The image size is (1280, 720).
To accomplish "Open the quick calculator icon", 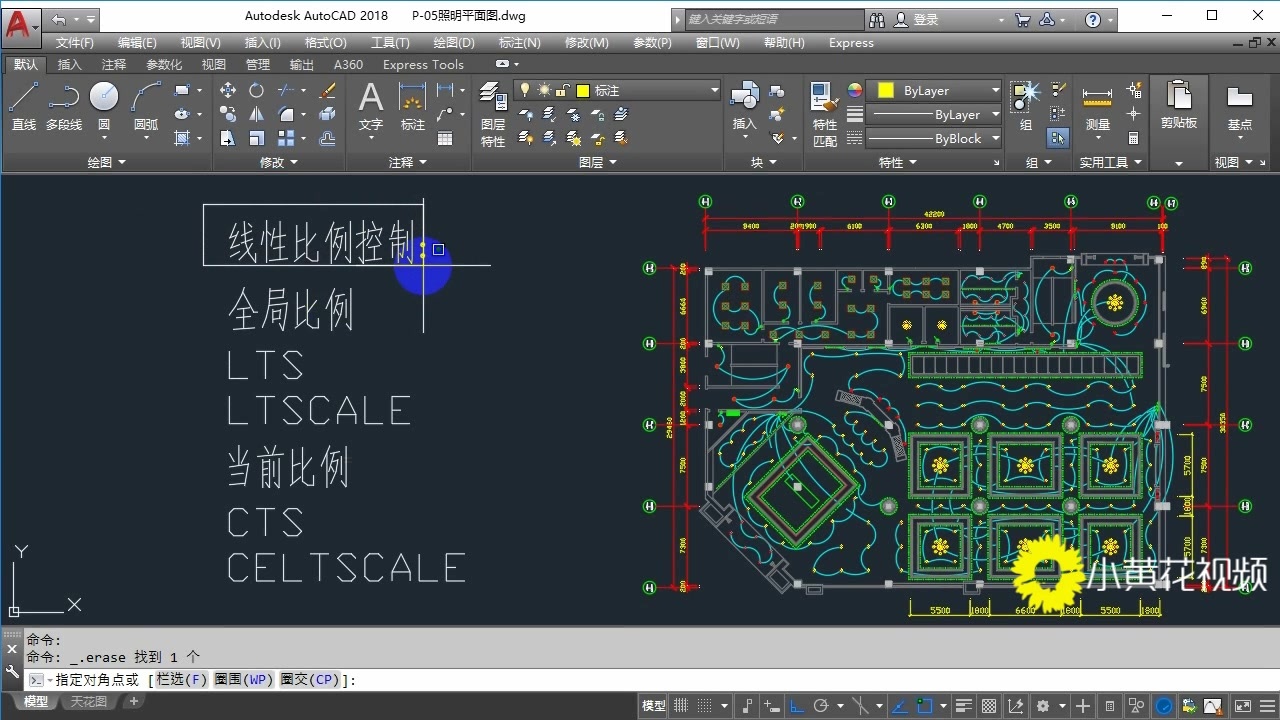I will pos(1134,138).
